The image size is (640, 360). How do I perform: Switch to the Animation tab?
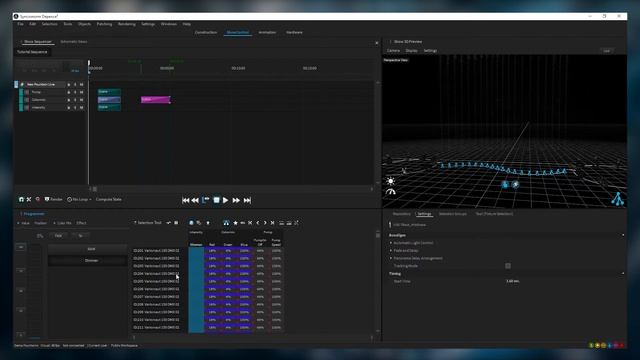coord(267,32)
